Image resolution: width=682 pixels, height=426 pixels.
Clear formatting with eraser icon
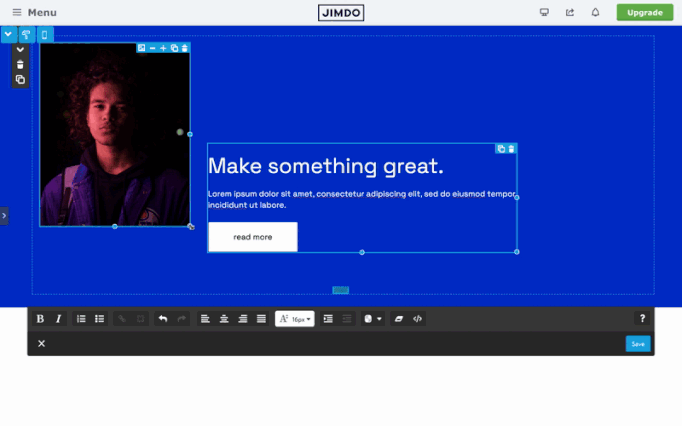tap(398, 319)
